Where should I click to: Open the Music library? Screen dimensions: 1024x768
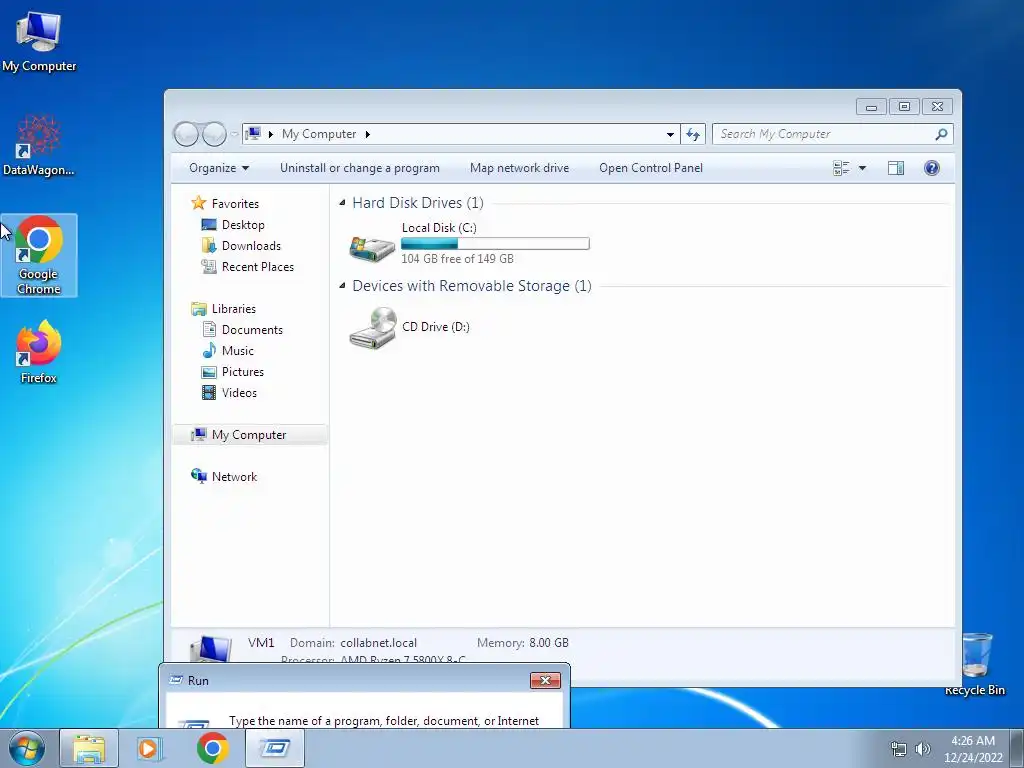tap(238, 351)
